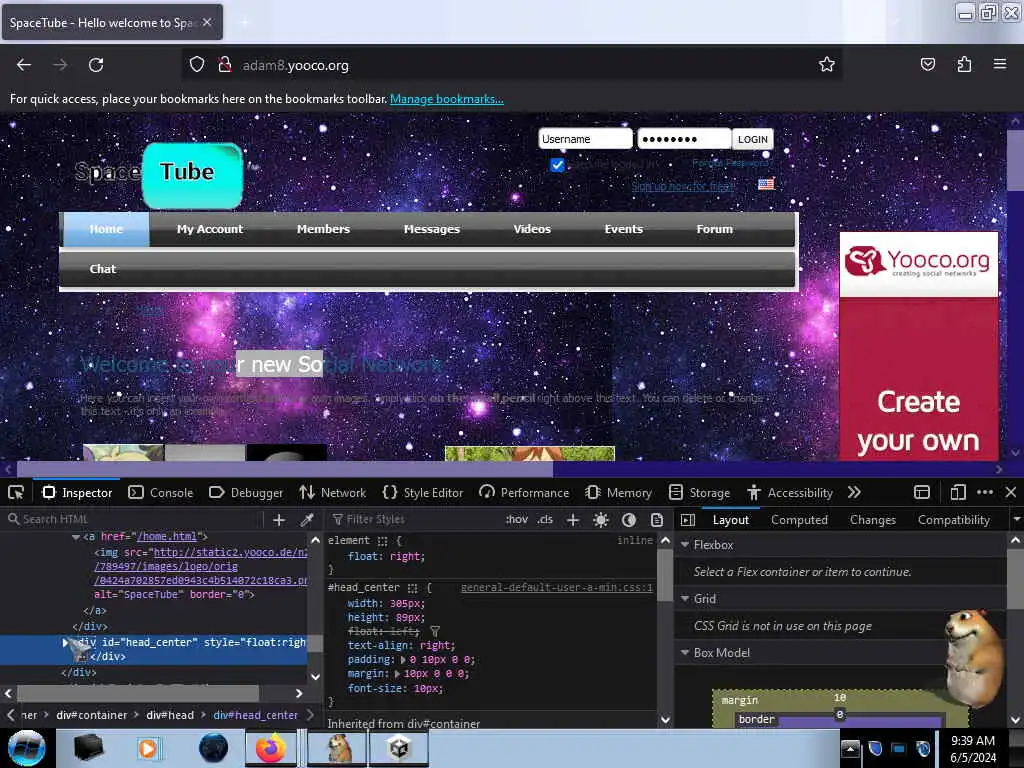Click the Firefox taskbar icon
This screenshot has width=1024, height=768.
tap(271, 748)
